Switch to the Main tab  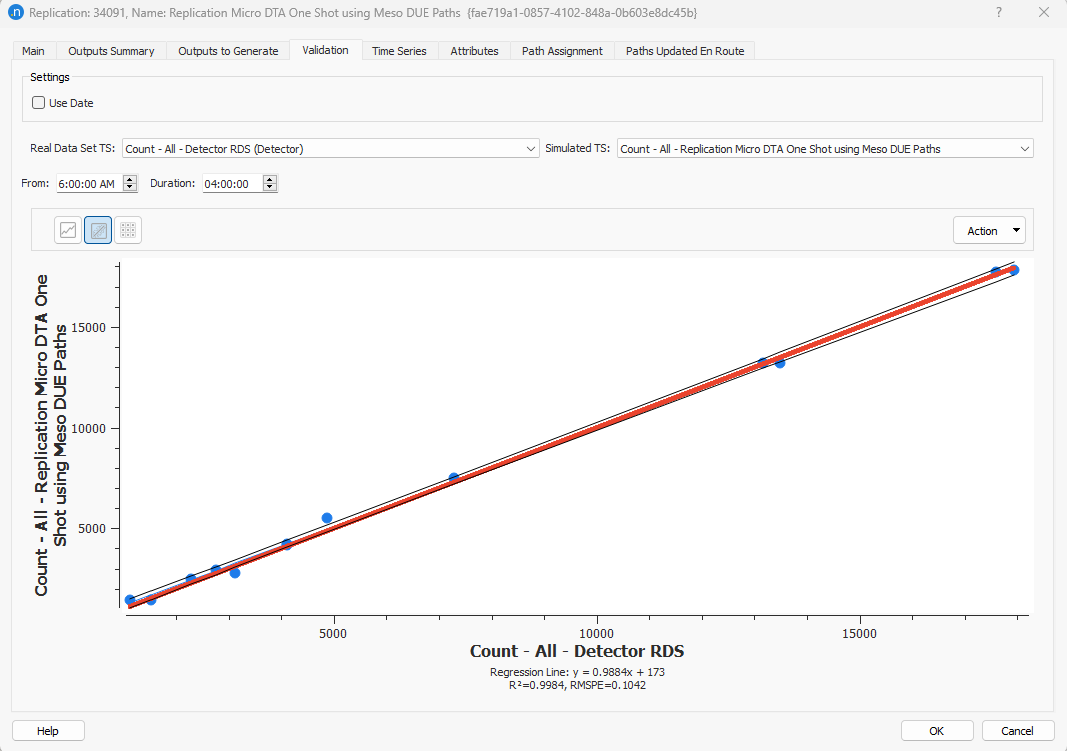[x=33, y=50]
